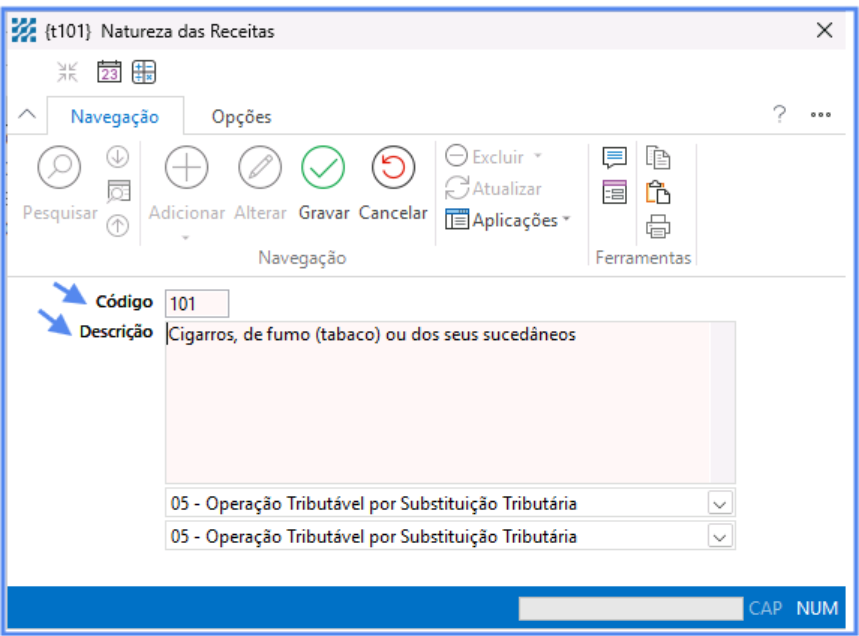
Task: Expand second Operação Tributável combo box arrow
Action: (720, 537)
